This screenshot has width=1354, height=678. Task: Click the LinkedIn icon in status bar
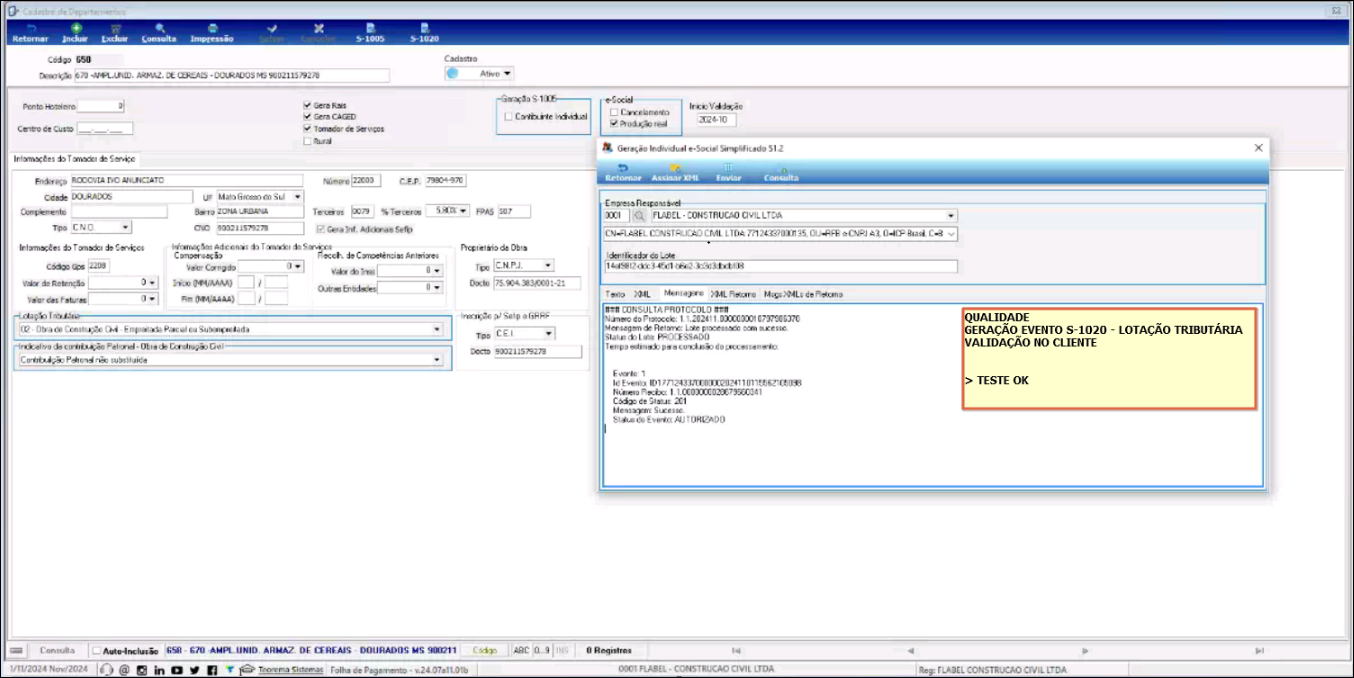pos(159,670)
